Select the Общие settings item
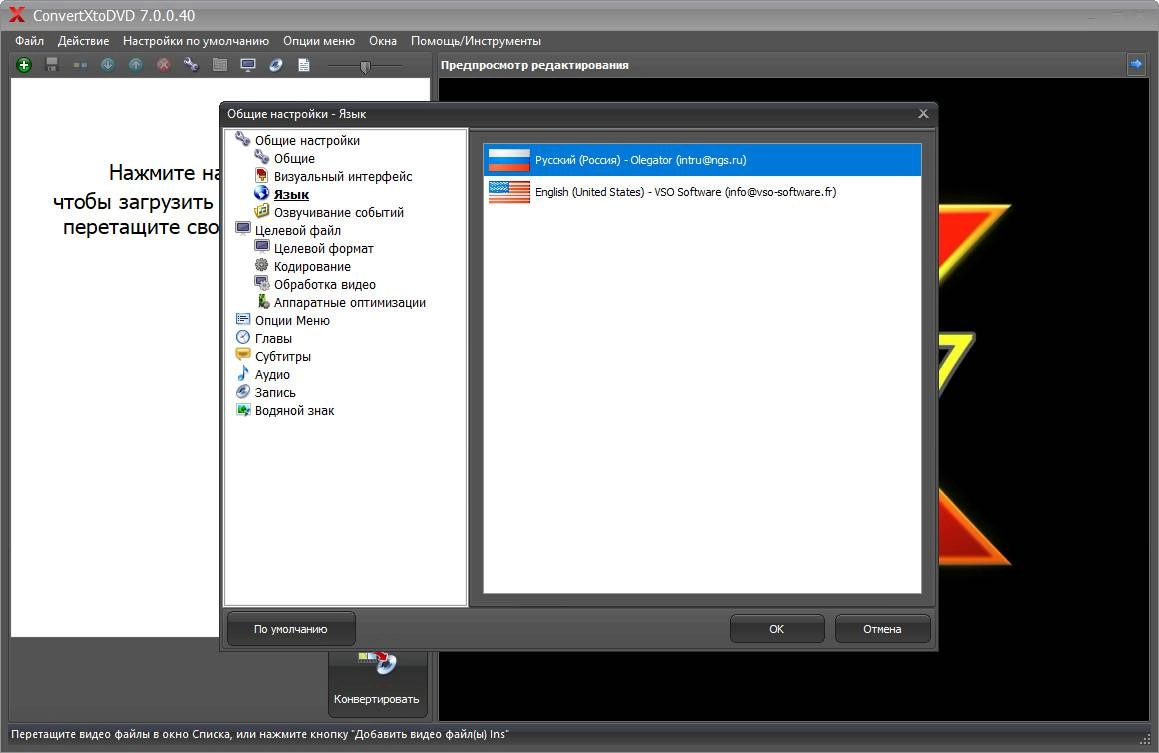Screen dimensions: 1159x753 point(294,158)
